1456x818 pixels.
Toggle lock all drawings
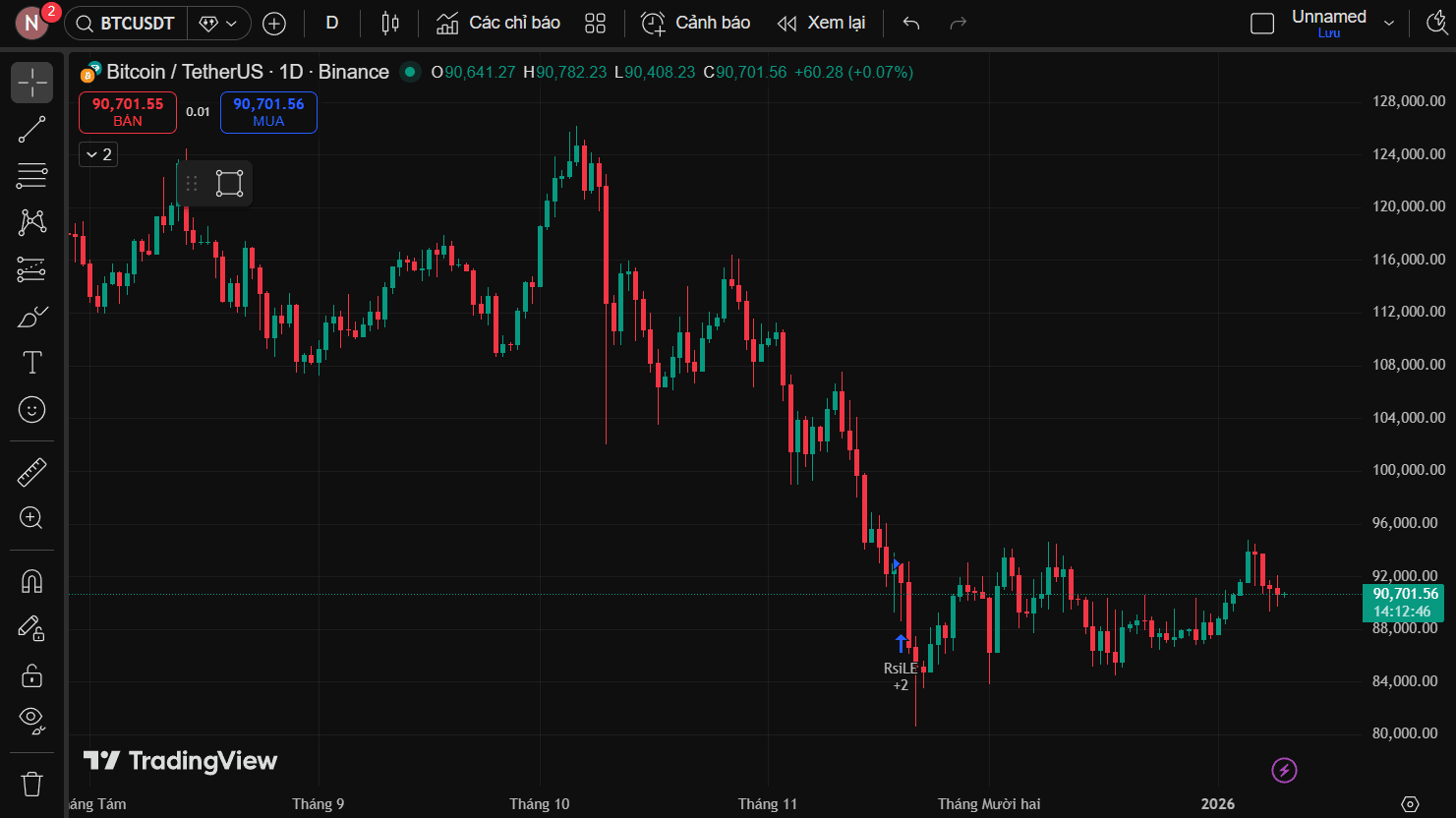pos(31,675)
